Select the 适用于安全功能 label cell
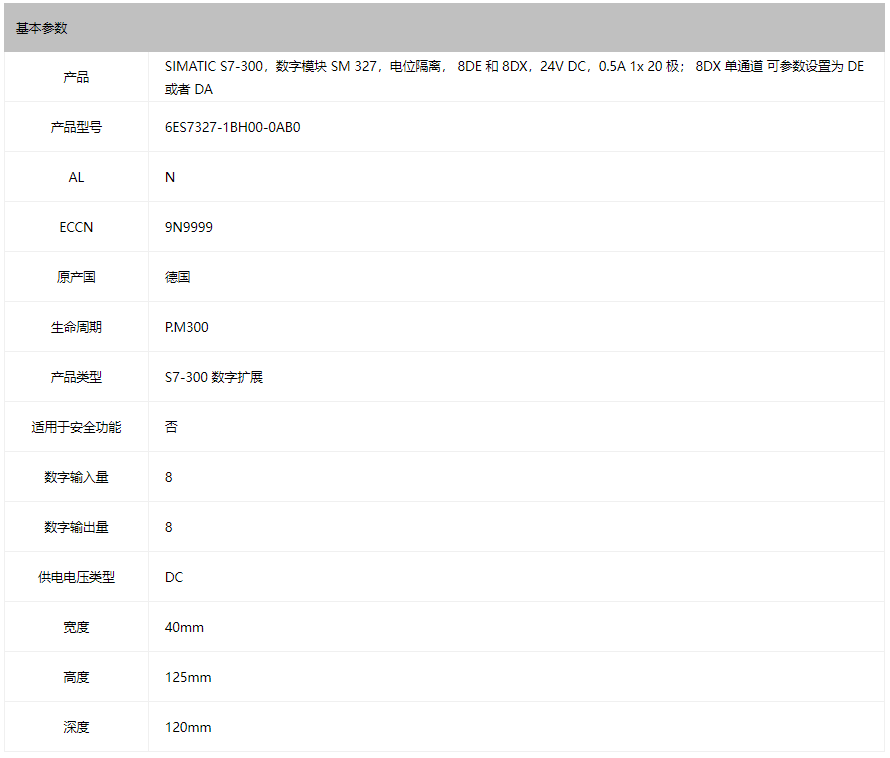The width and height of the screenshot is (890, 758). [x=76, y=427]
